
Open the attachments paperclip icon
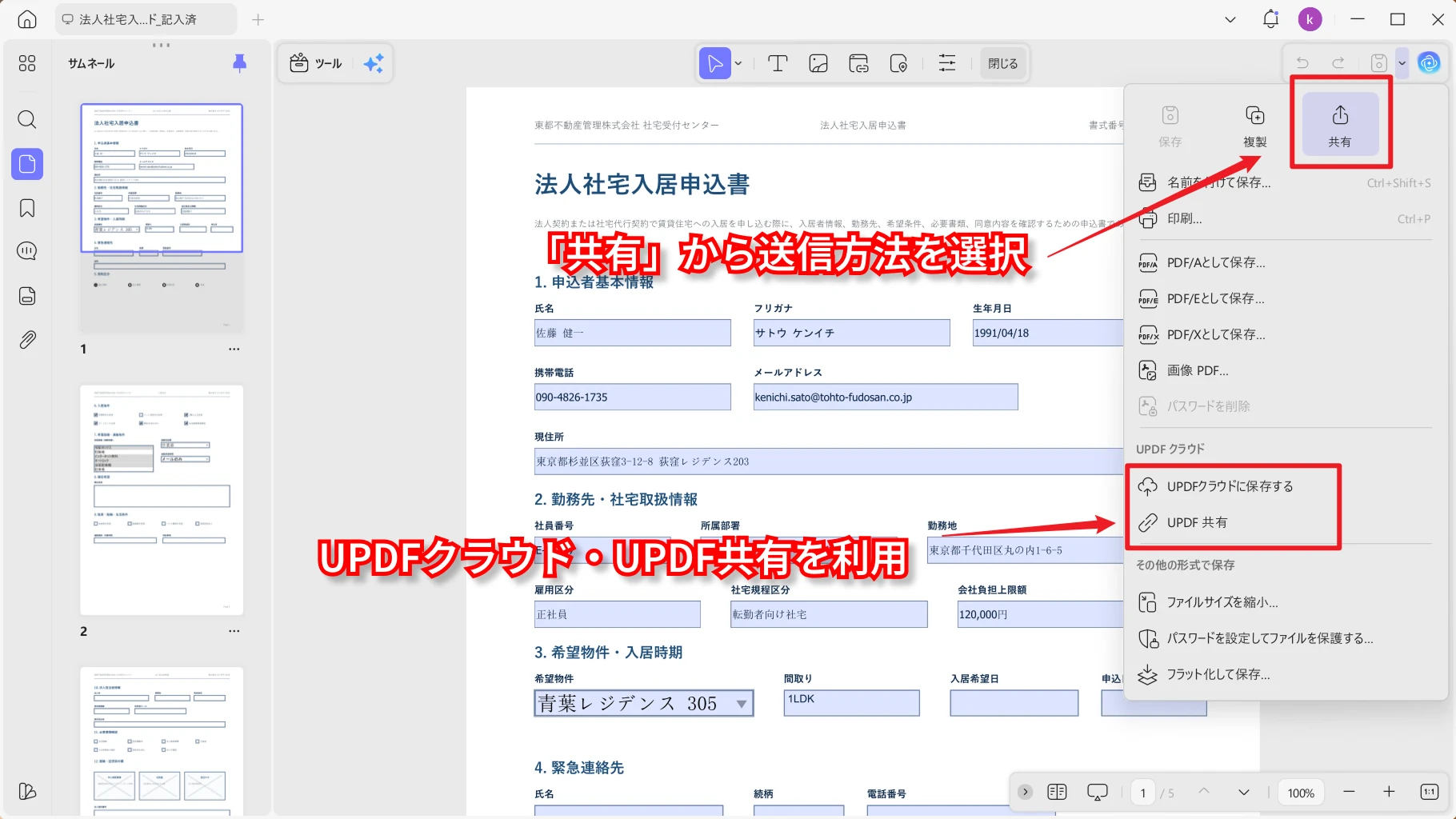27,340
